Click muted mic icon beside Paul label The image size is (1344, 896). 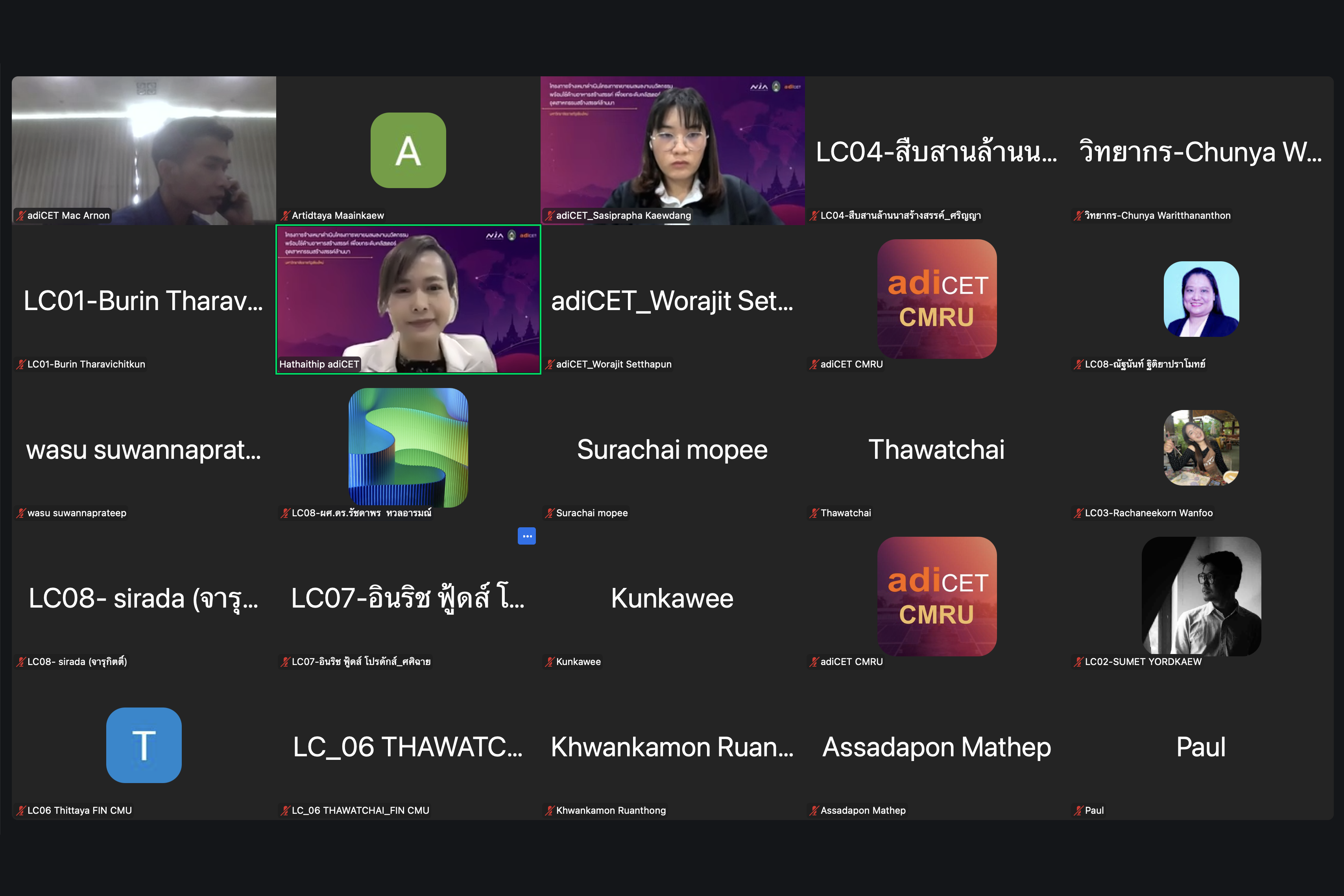(1078, 810)
